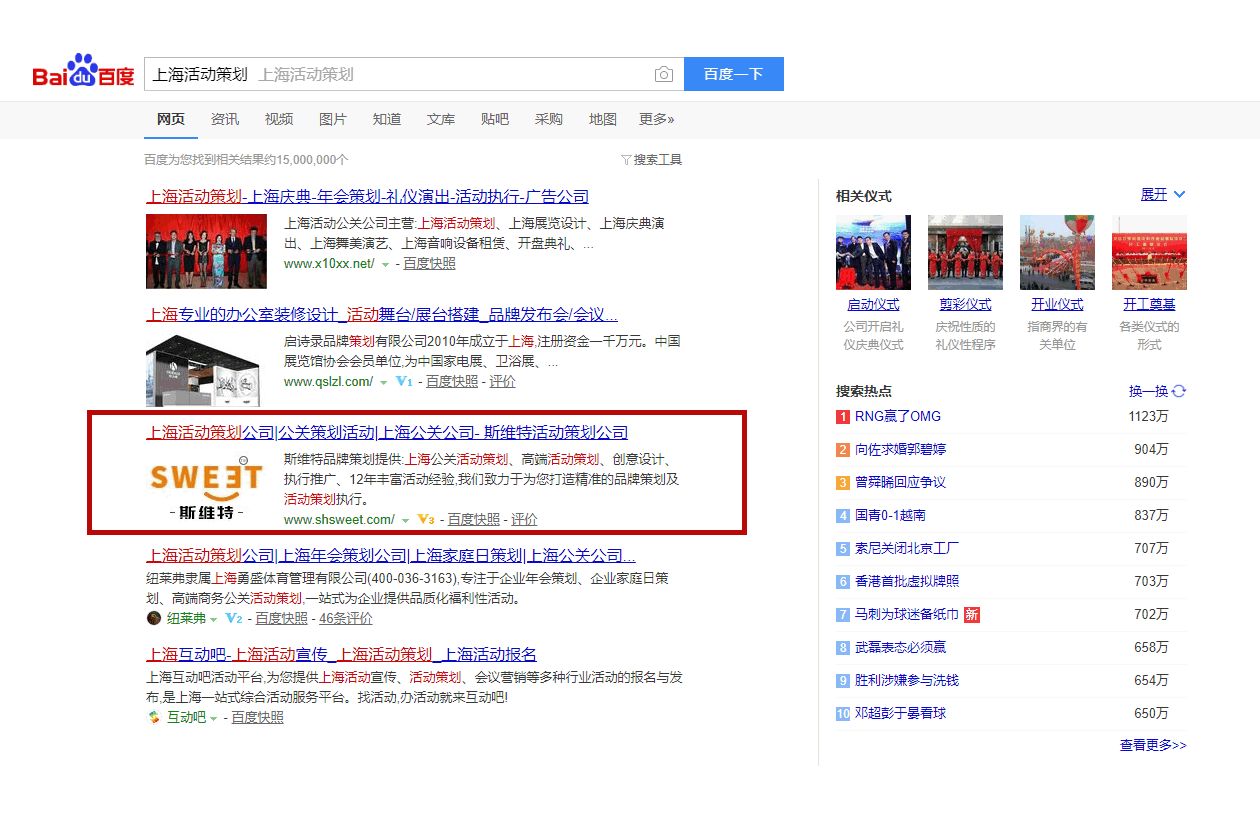Click V2 badge beside 纽莱弗
Viewport: 1260px width, 814px height.
[x=233, y=619]
